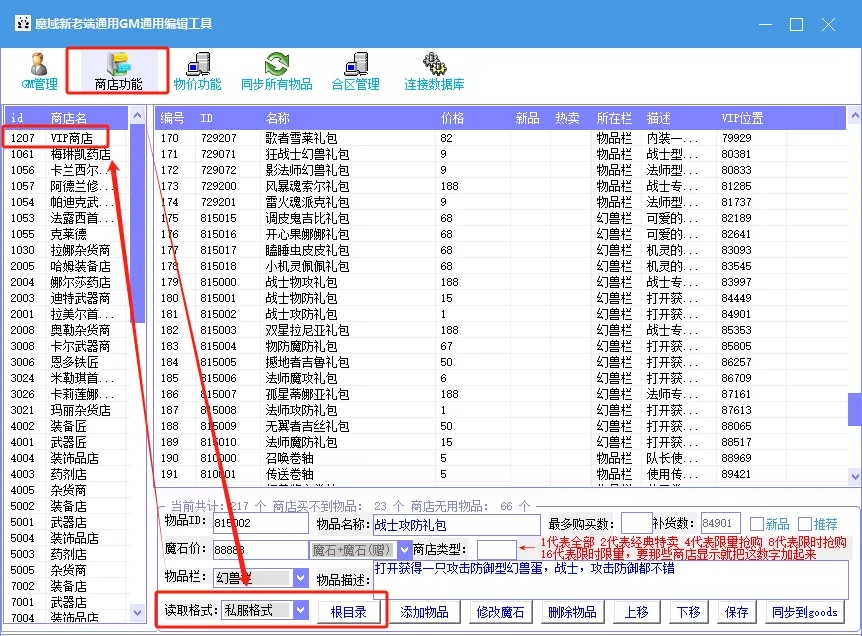Open the 魔石+魔石(赠) currency dropdown
Image resolution: width=862 pixels, height=636 pixels.
pyautogui.click(x=405, y=549)
